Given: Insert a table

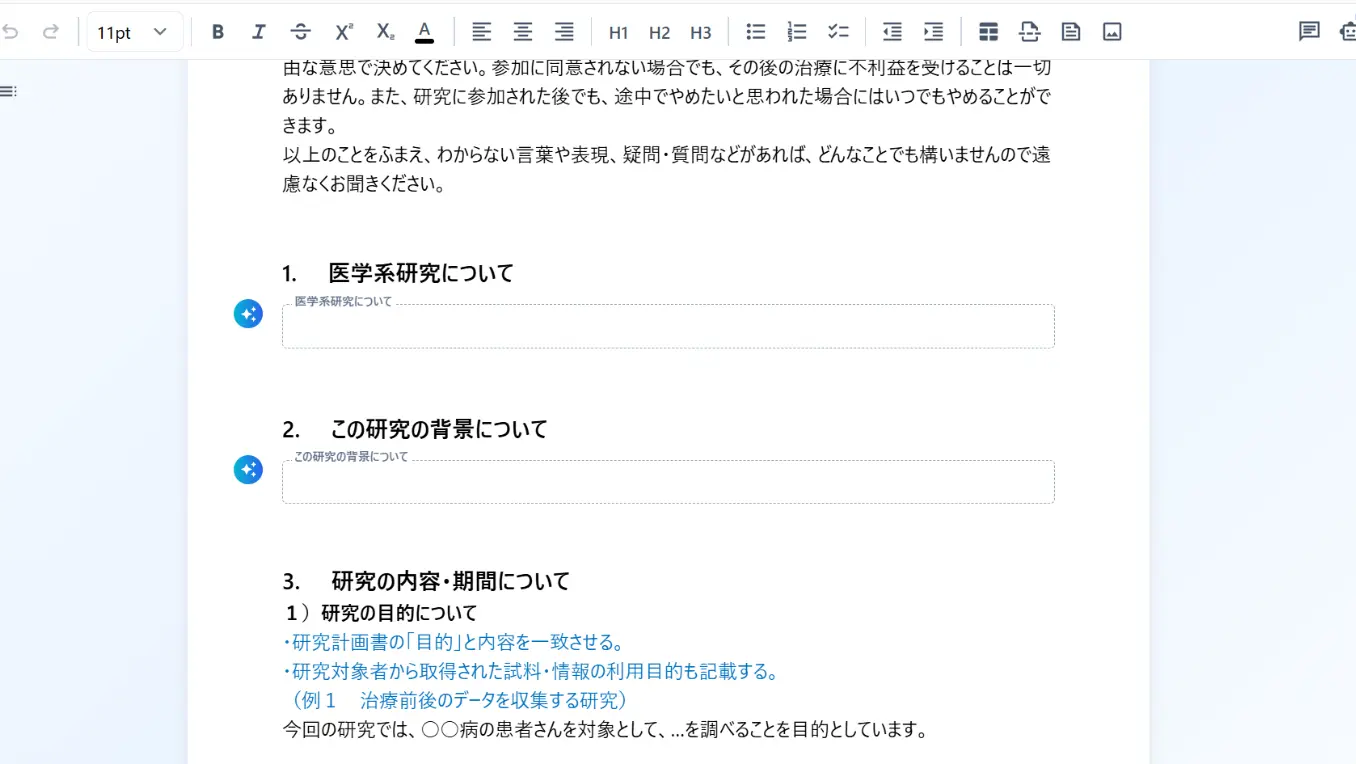Looking at the screenshot, I should coord(988,32).
